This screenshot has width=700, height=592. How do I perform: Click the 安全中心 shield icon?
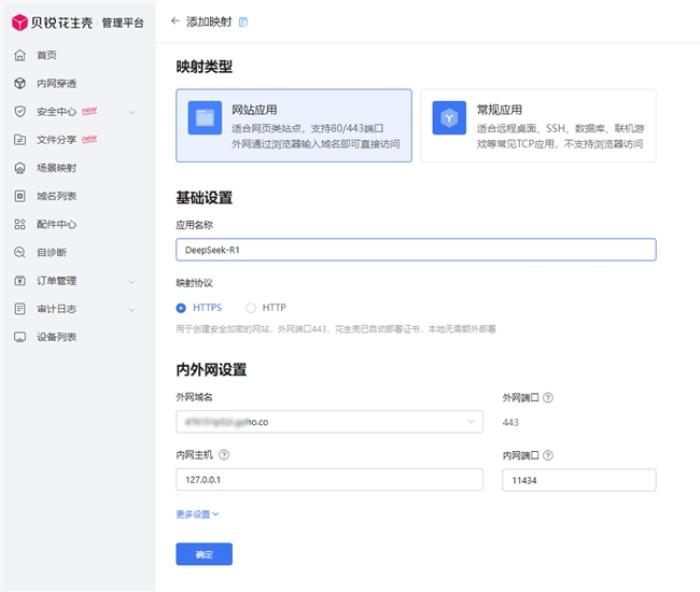[x=20, y=112]
